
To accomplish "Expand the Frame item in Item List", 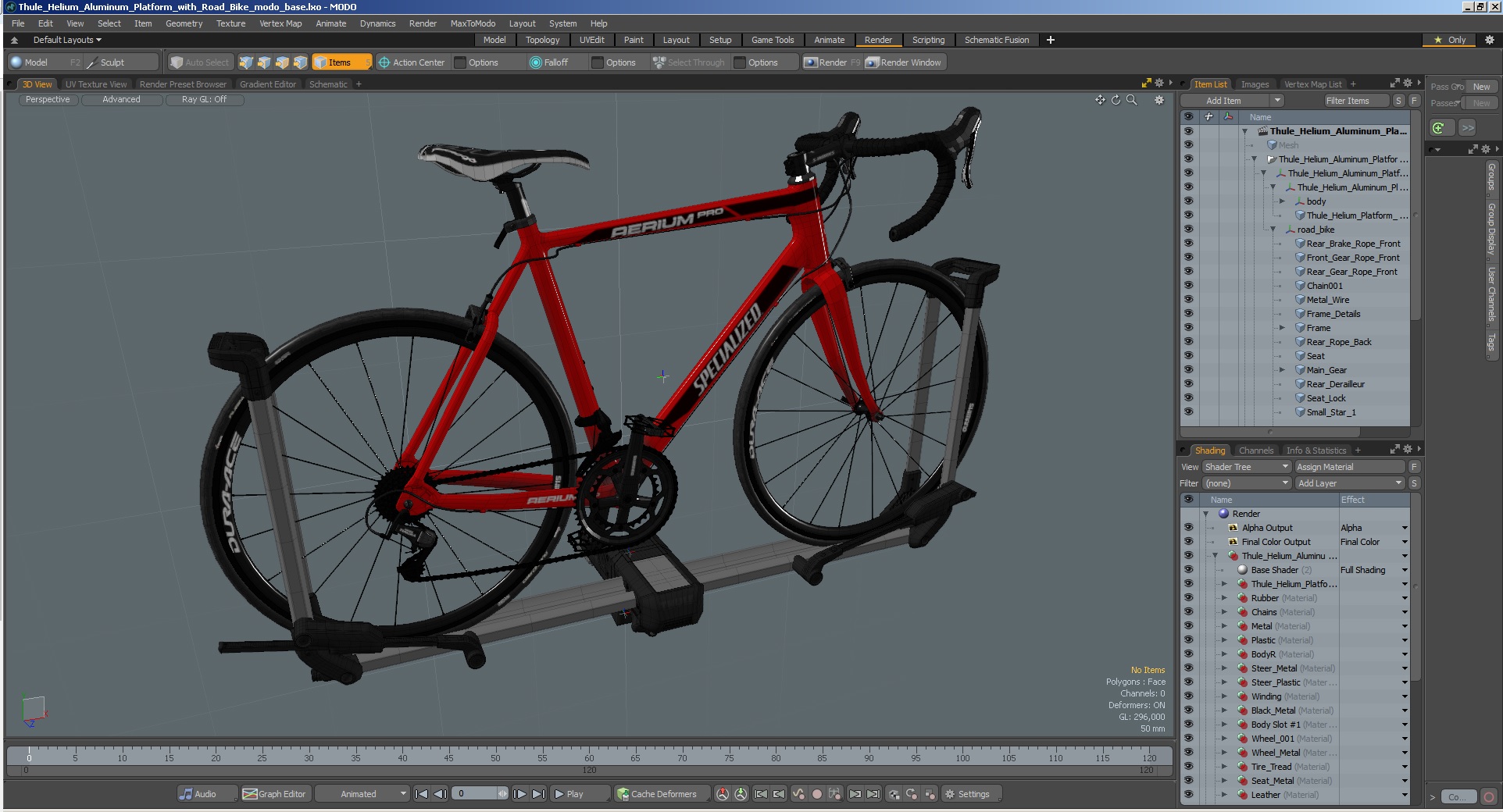I will coord(1282,328).
